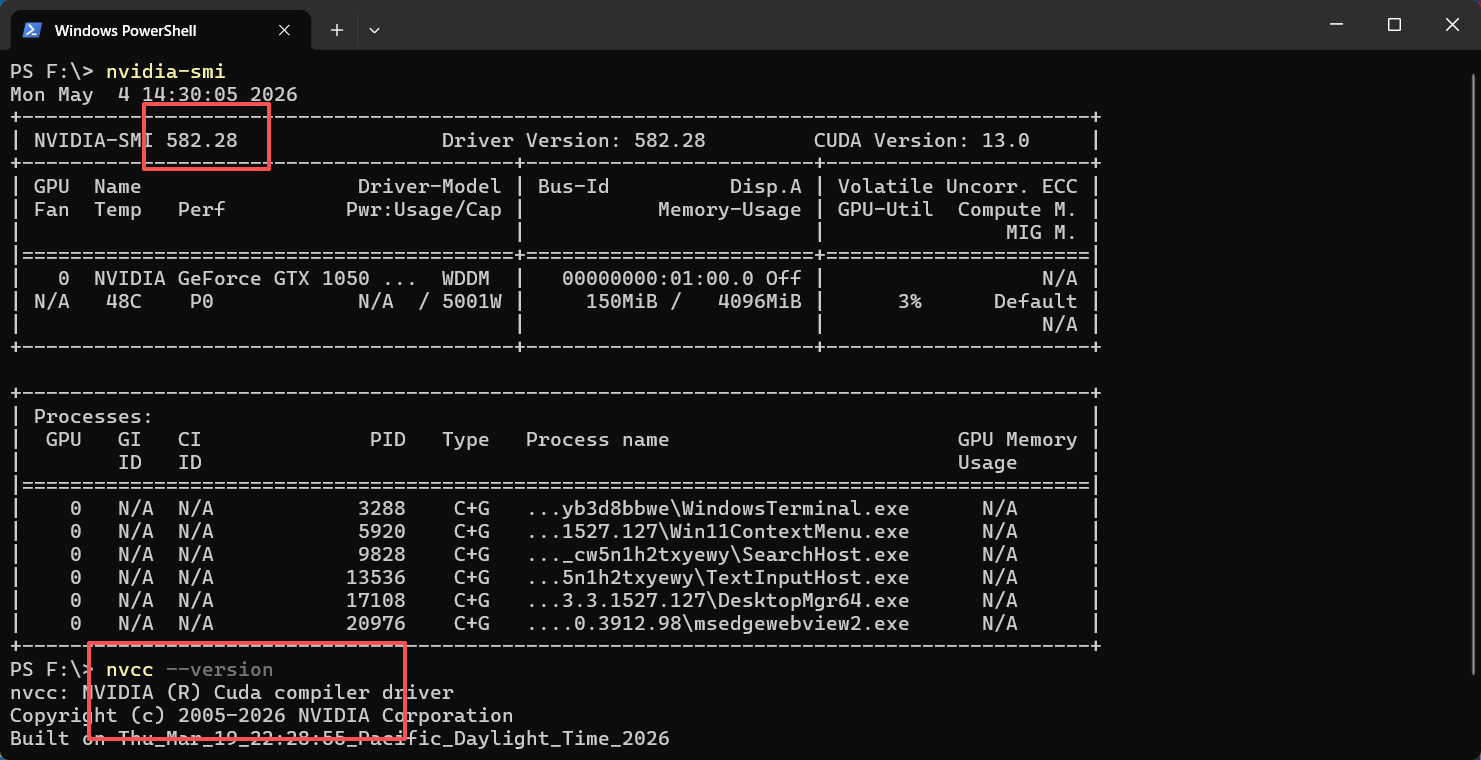Click the 'Default' compute mode value

click(1036, 301)
